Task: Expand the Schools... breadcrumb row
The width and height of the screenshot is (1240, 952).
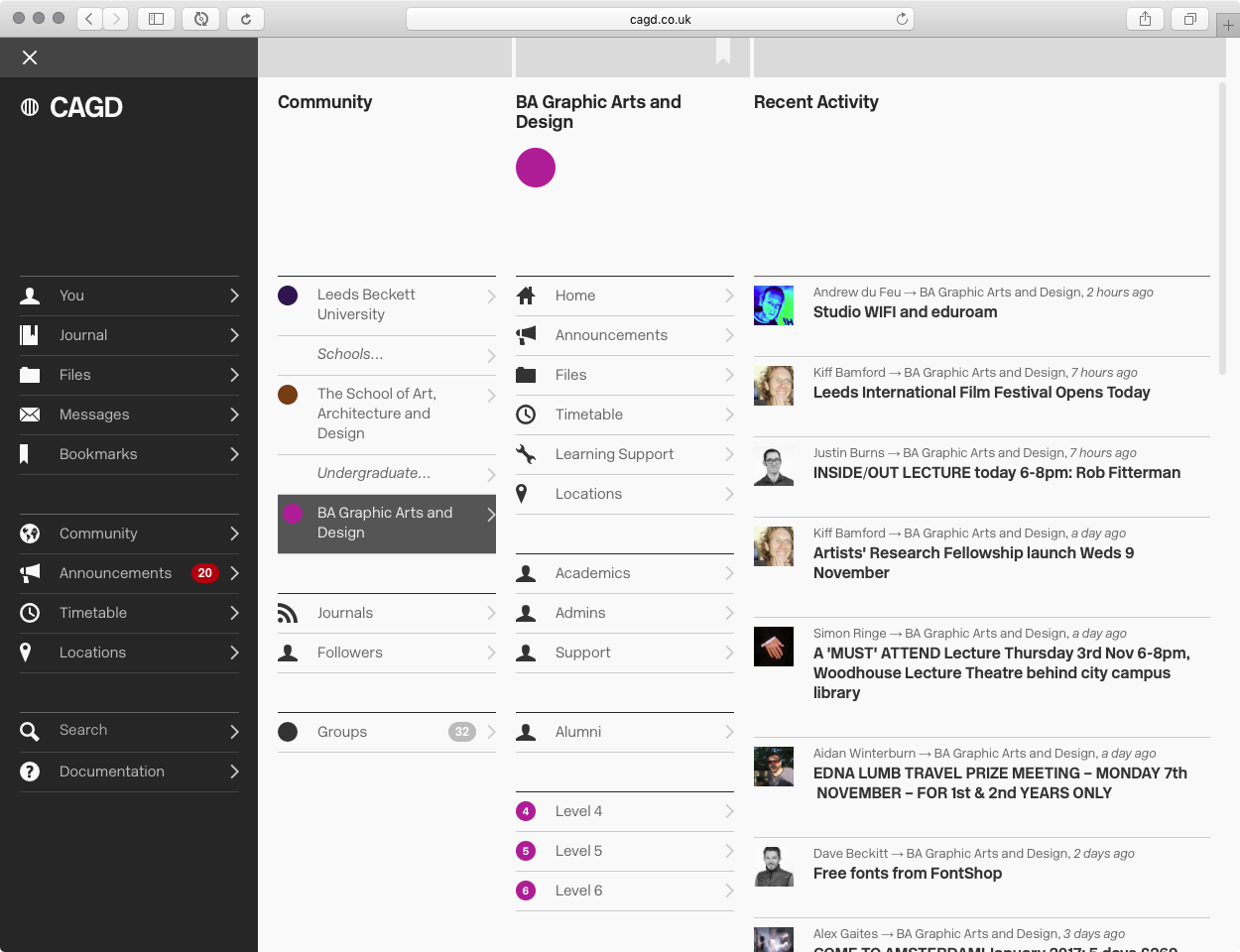Action: [x=387, y=355]
